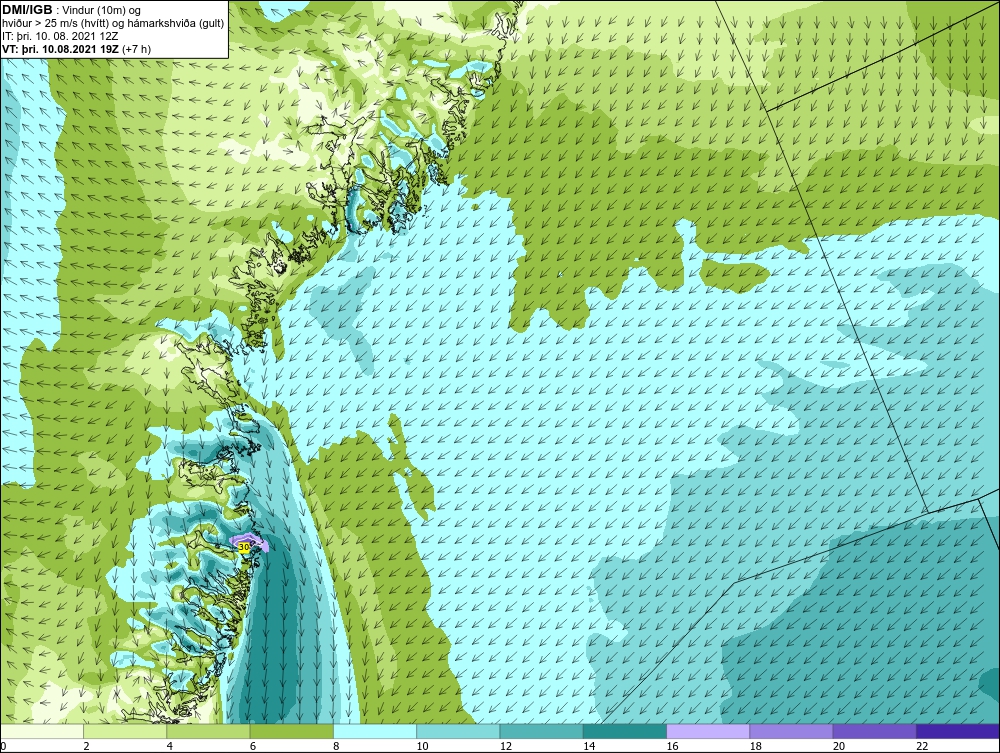Click the legend scale number 12
The image size is (1000, 753).
pyautogui.click(x=506, y=746)
